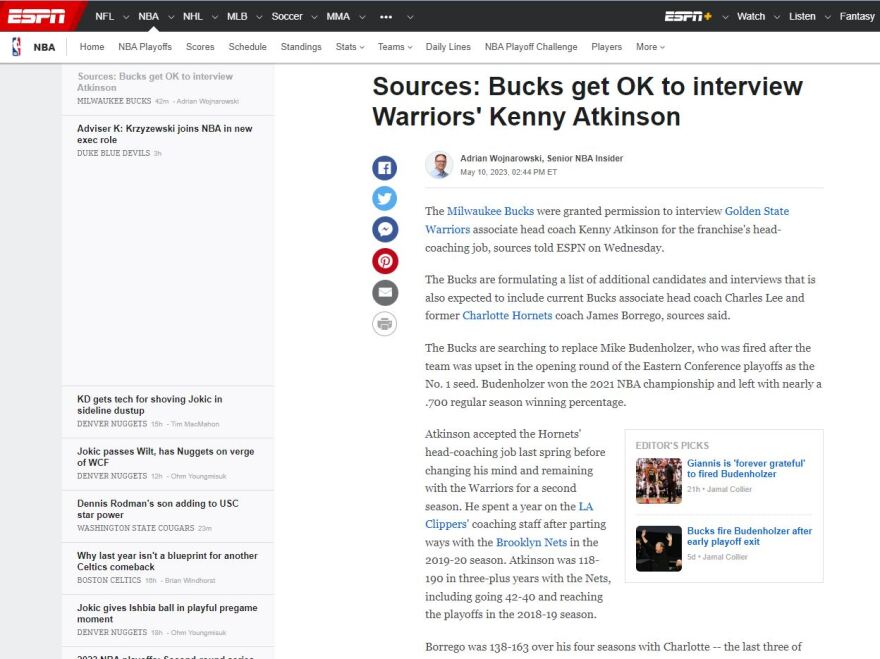Open the ESPN+ logo link
The image size is (880, 659).
pos(688,16)
